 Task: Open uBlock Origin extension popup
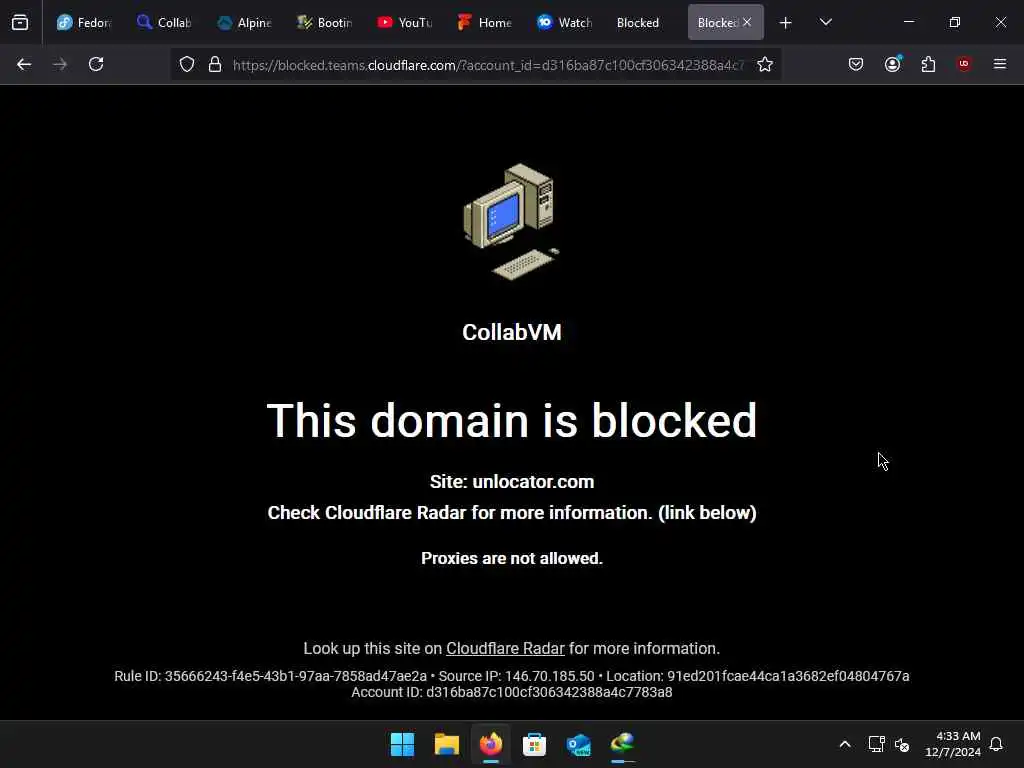point(964,64)
